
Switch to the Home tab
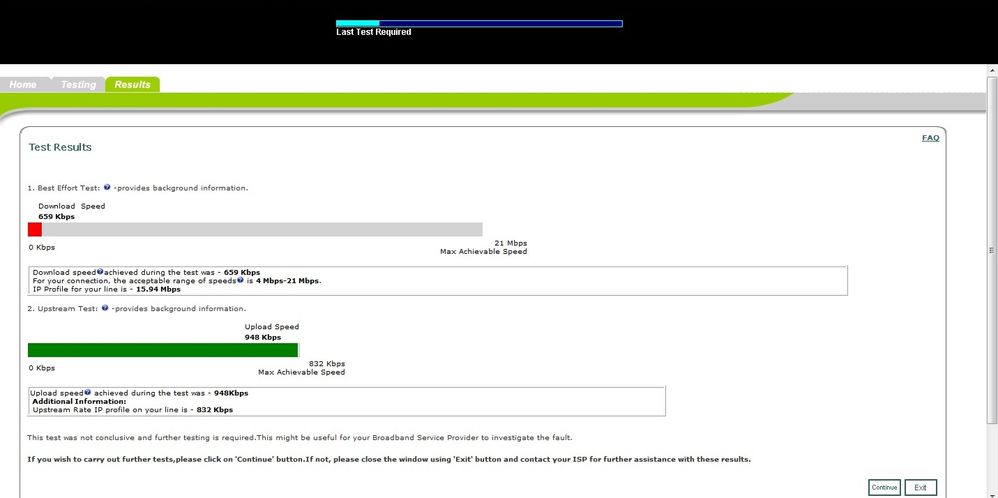(x=23, y=84)
